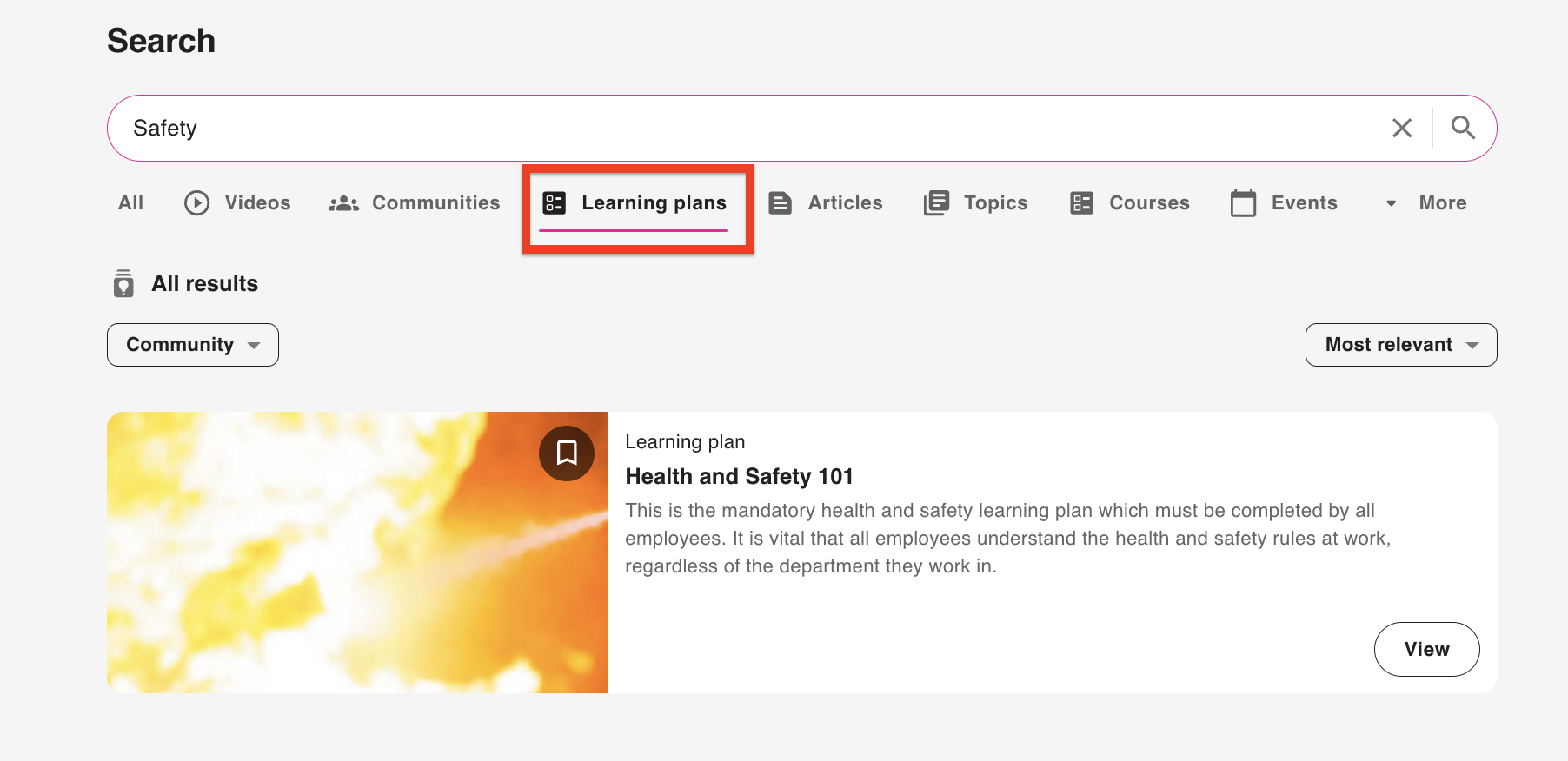
Task: Click the Topics stacked pages icon
Action: point(936,203)
